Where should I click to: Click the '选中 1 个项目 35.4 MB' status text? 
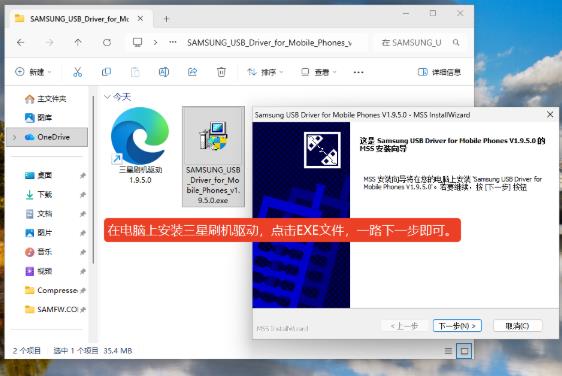93,351
